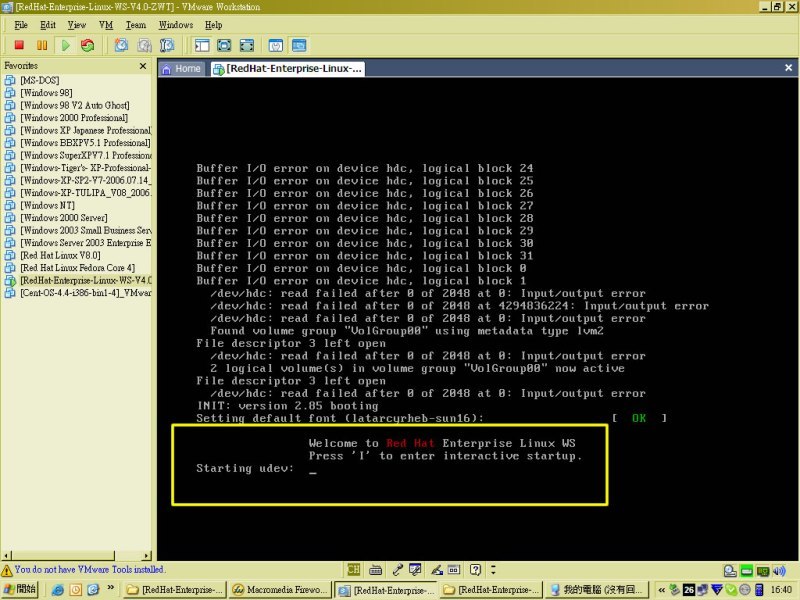
Task: Open the VM menu
Action: tap(106, 25)
